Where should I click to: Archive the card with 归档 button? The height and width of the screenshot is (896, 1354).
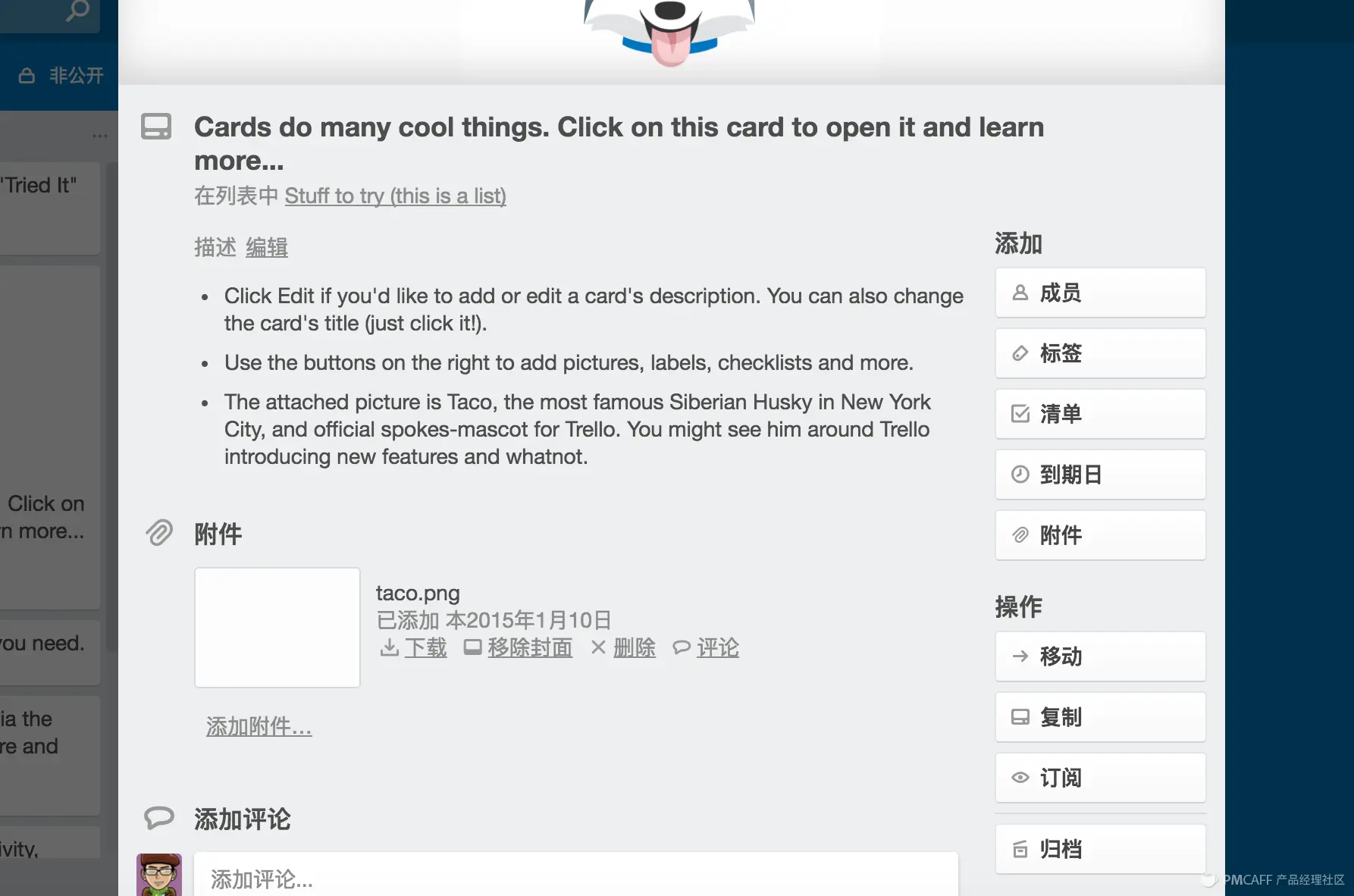[1100, 849]
